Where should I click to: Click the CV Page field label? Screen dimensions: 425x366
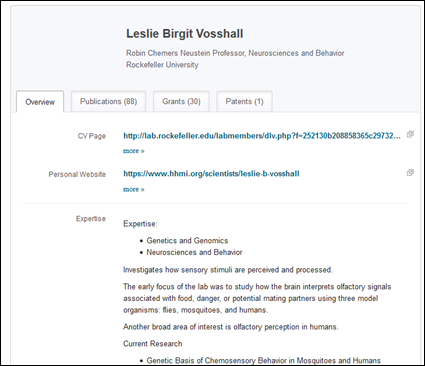(92, 136)
